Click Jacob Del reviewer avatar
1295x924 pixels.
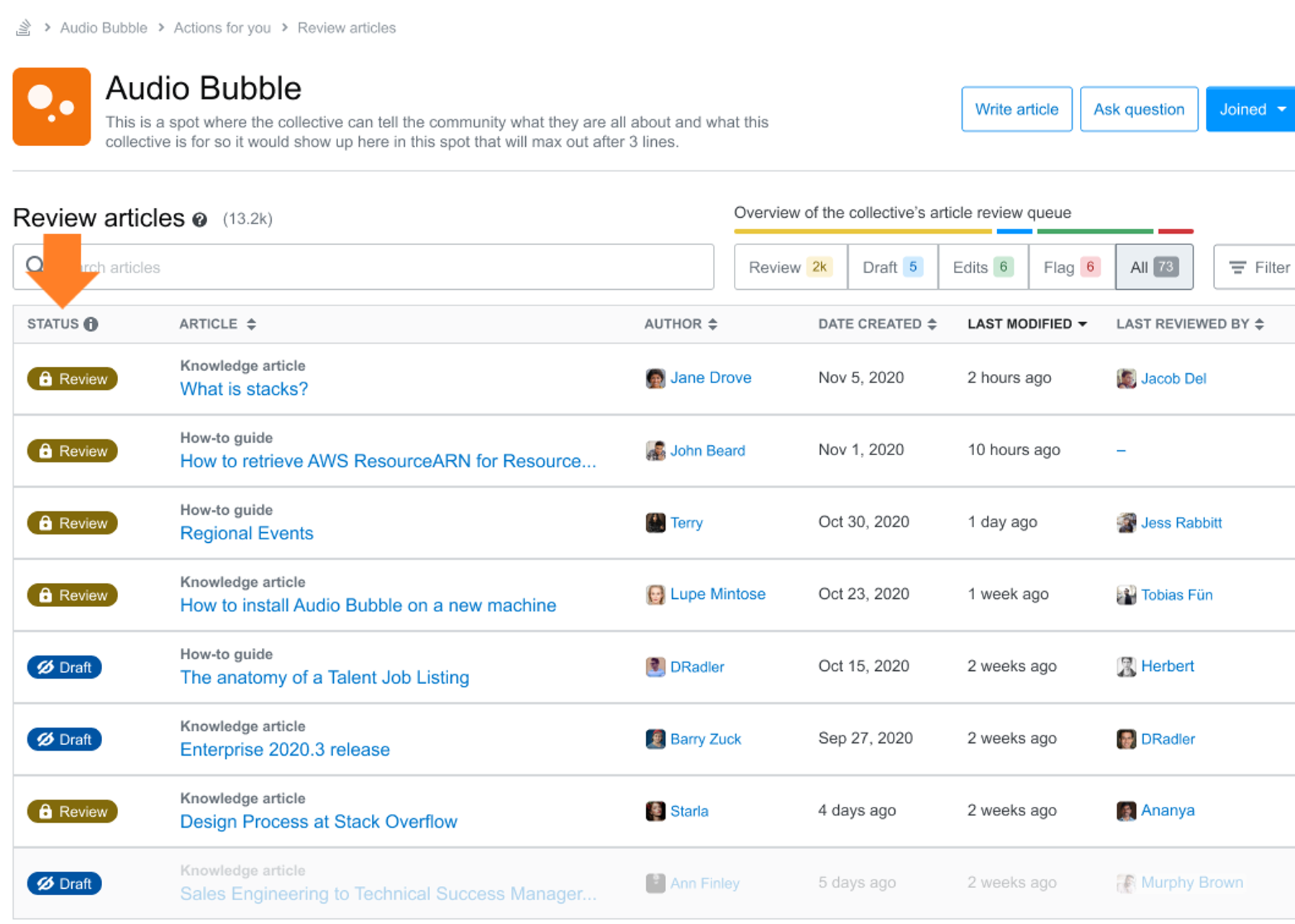(1126, 378)
